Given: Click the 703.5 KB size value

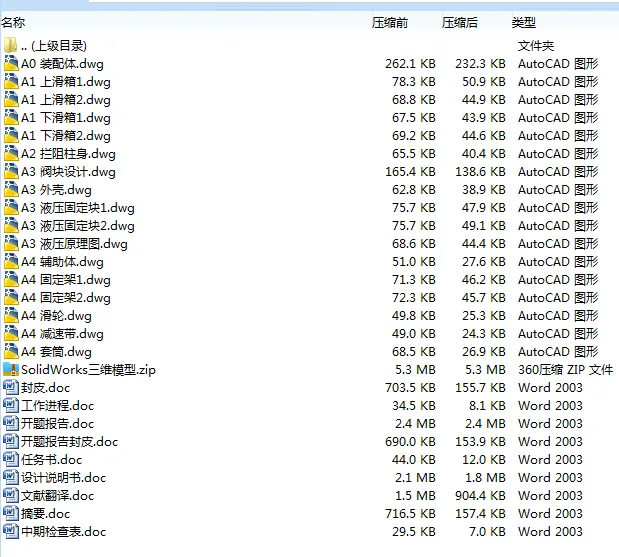Looking at the screenshot, I should [411, 388].
